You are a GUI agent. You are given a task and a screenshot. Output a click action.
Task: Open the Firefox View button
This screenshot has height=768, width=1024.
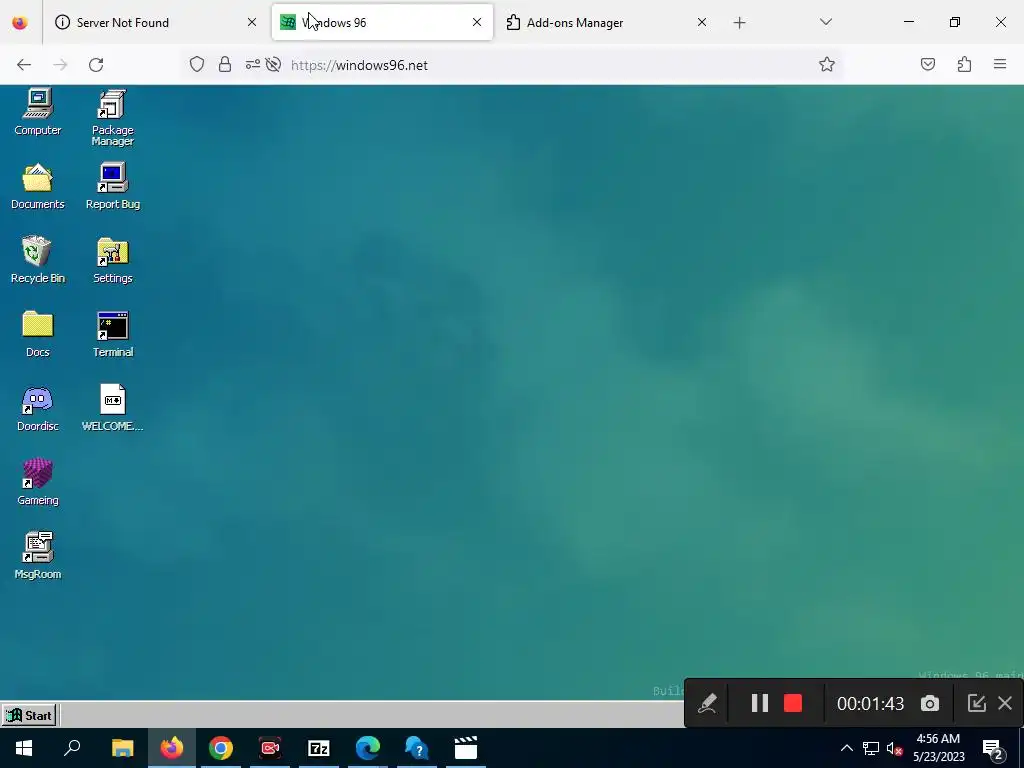click(20, 22)
